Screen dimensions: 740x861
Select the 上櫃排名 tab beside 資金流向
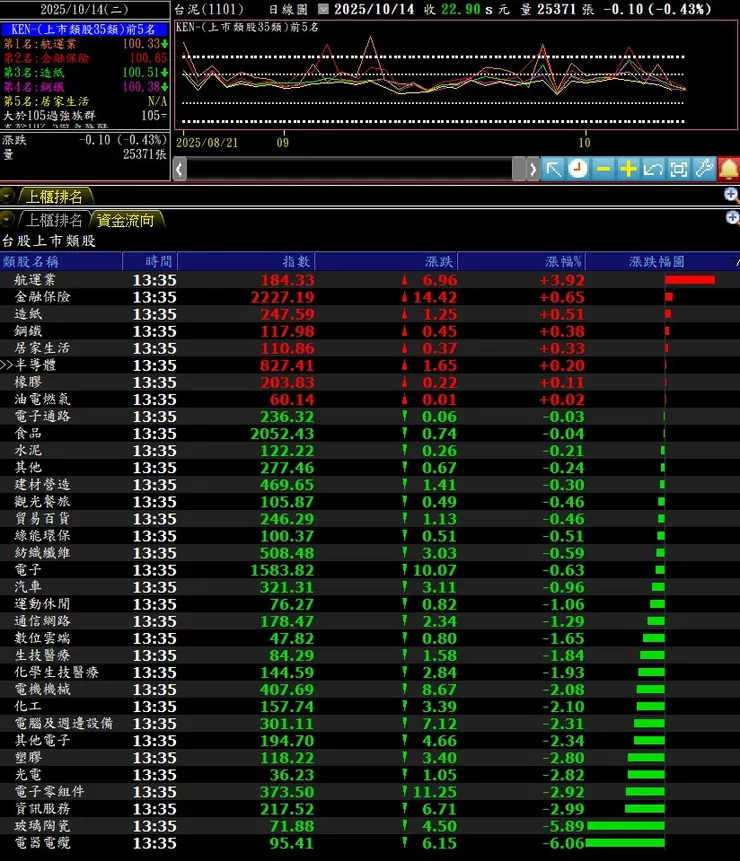[x=54, y=220]
